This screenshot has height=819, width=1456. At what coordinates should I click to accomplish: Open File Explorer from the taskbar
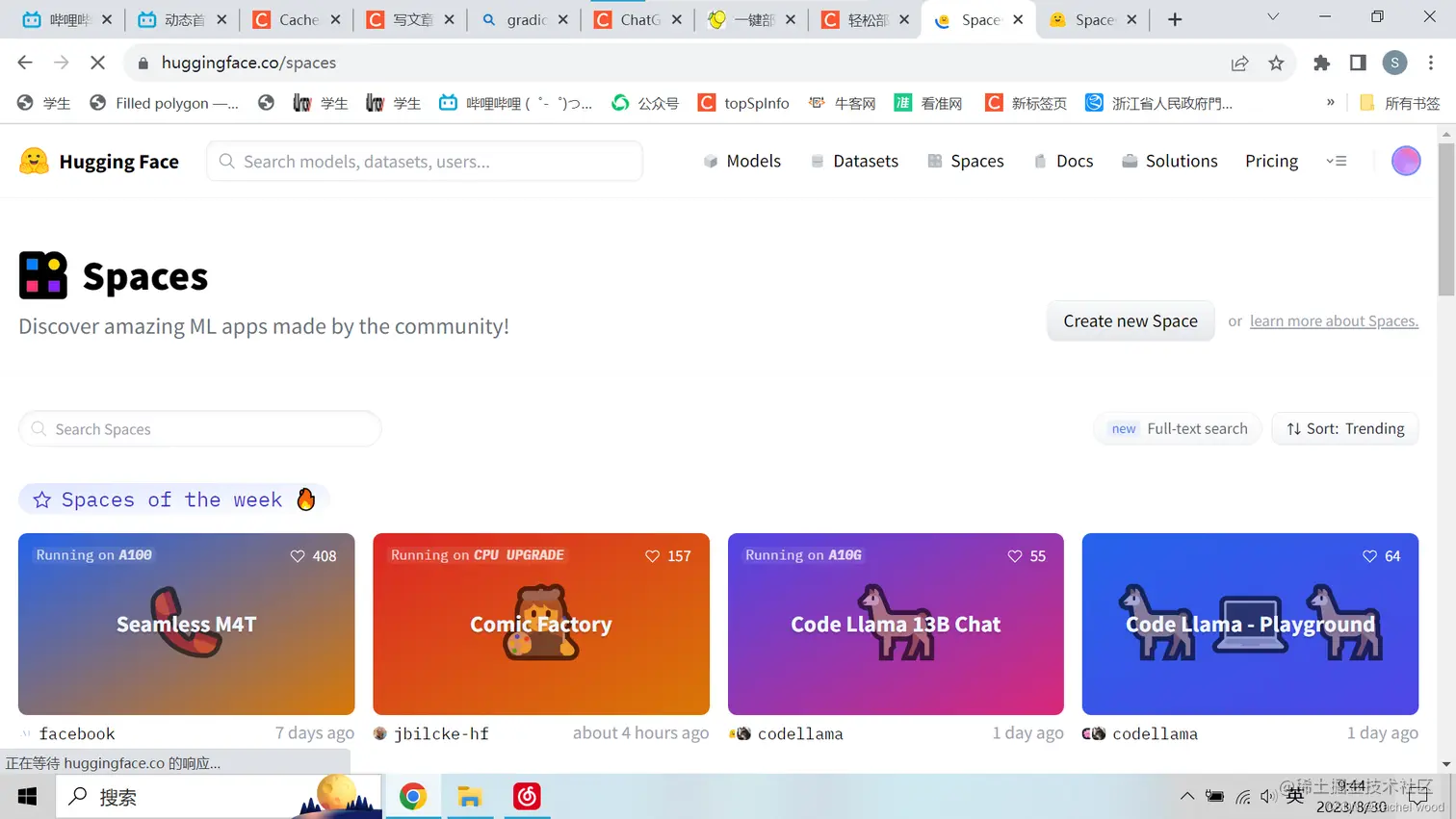click(470, 797)
